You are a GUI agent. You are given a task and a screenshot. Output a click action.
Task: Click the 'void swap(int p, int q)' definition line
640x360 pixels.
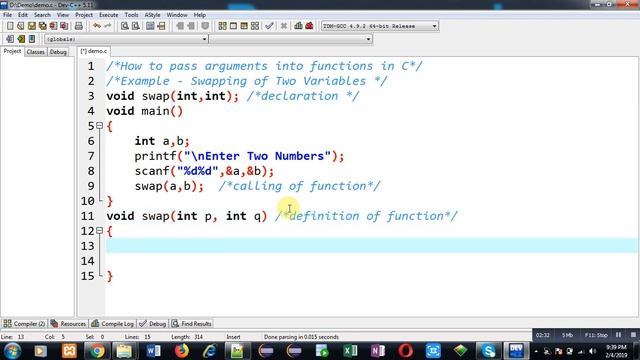187,216
